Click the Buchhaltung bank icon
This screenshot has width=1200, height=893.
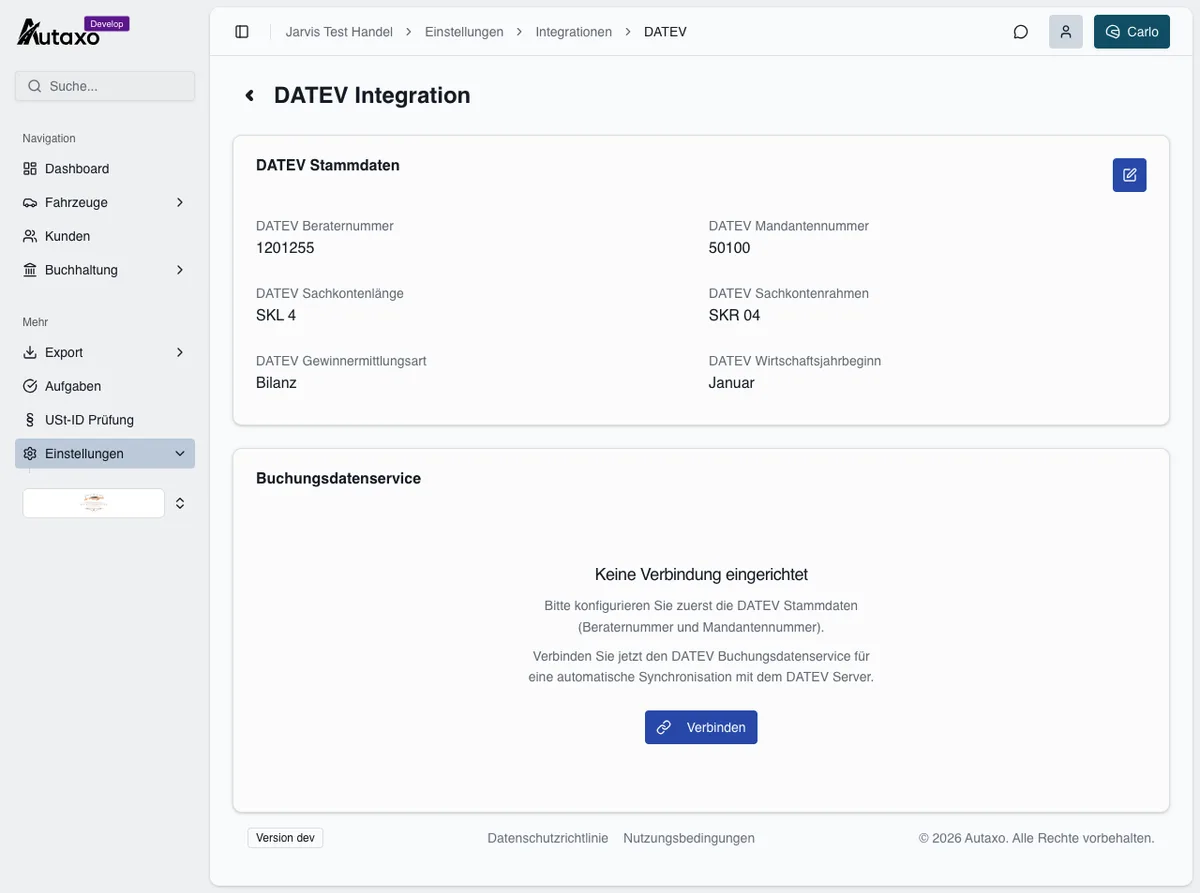30,270
